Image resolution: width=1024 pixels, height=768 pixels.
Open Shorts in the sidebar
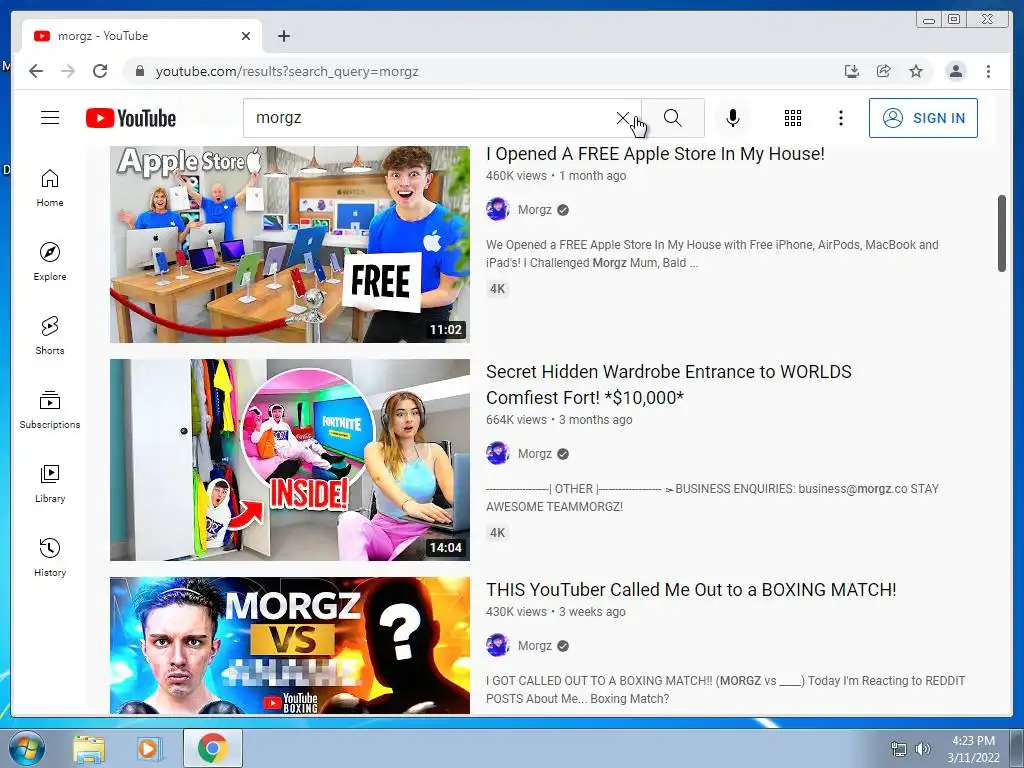point(50,336)
